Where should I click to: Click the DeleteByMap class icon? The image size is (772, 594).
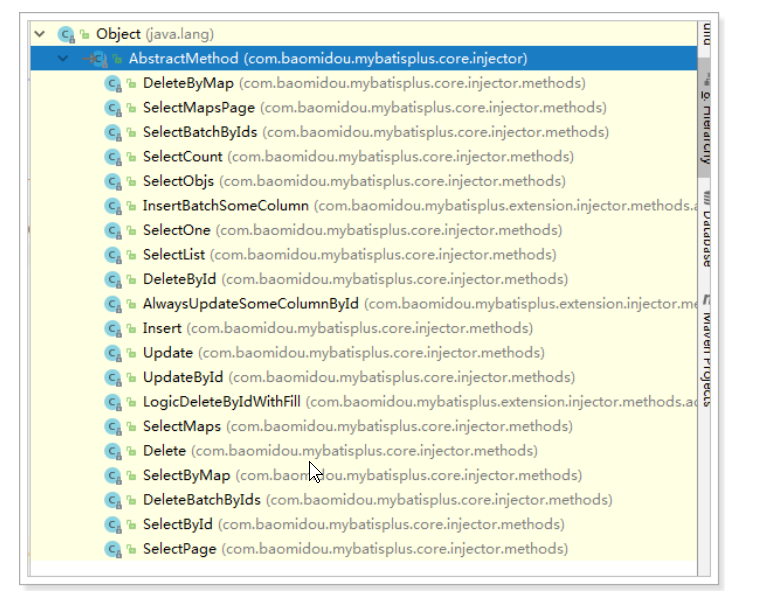tap(113, 84)
